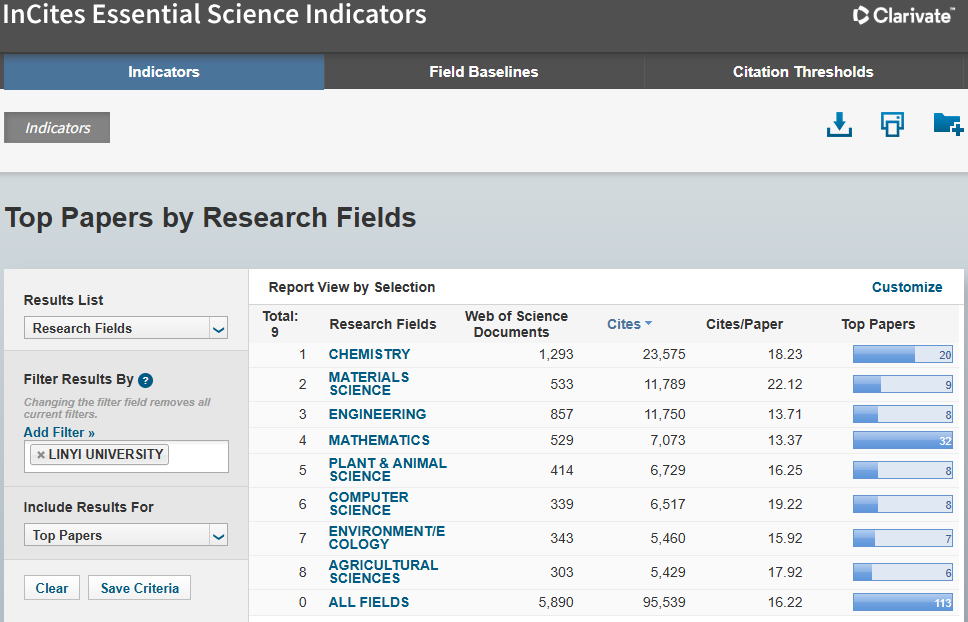Viewport: 968px width, 622px height.
Task: Click the Research Fields column header
Action: pos(383,324)
